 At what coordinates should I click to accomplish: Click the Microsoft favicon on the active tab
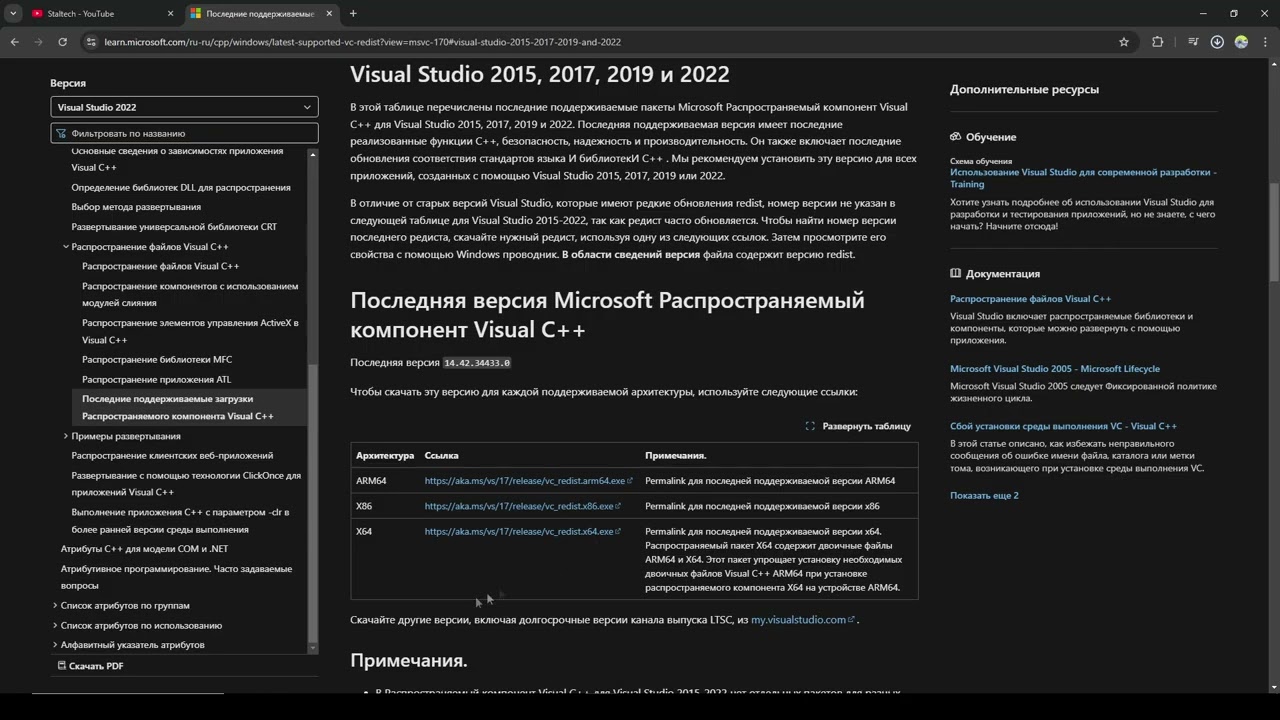(x=196, y=14)
